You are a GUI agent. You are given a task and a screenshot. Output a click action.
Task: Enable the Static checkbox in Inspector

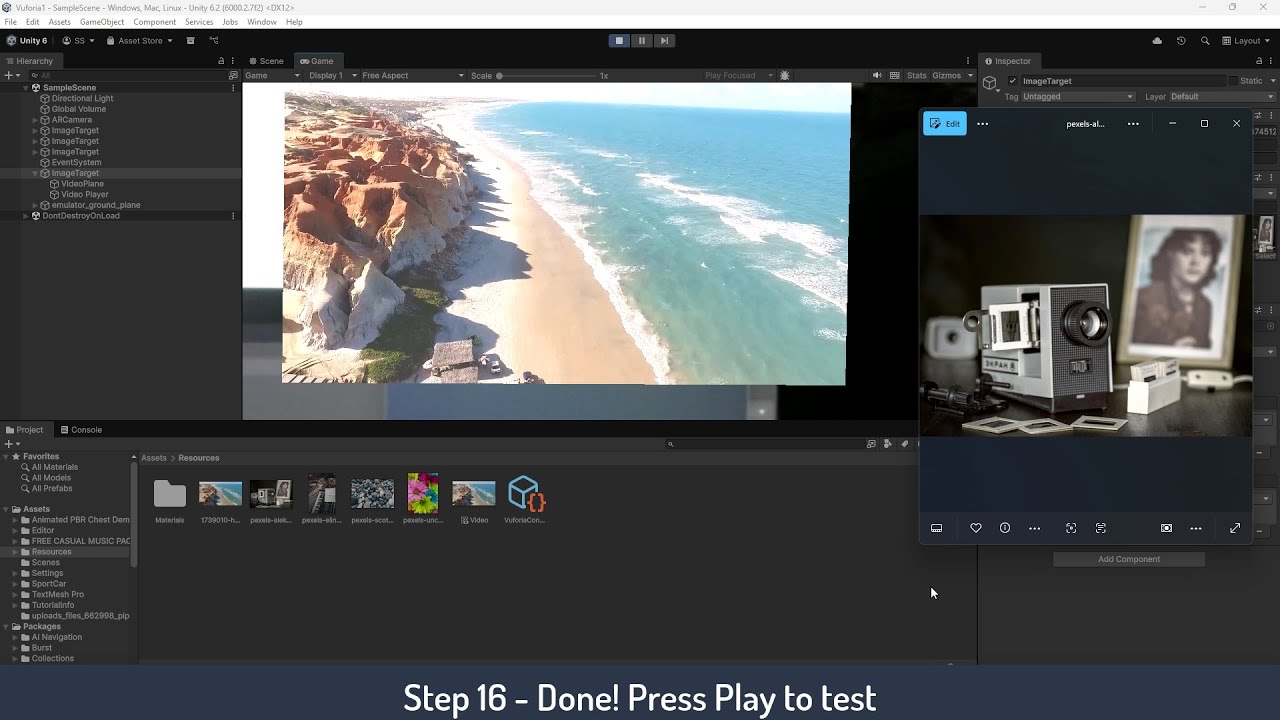[x=1233, y=81]
